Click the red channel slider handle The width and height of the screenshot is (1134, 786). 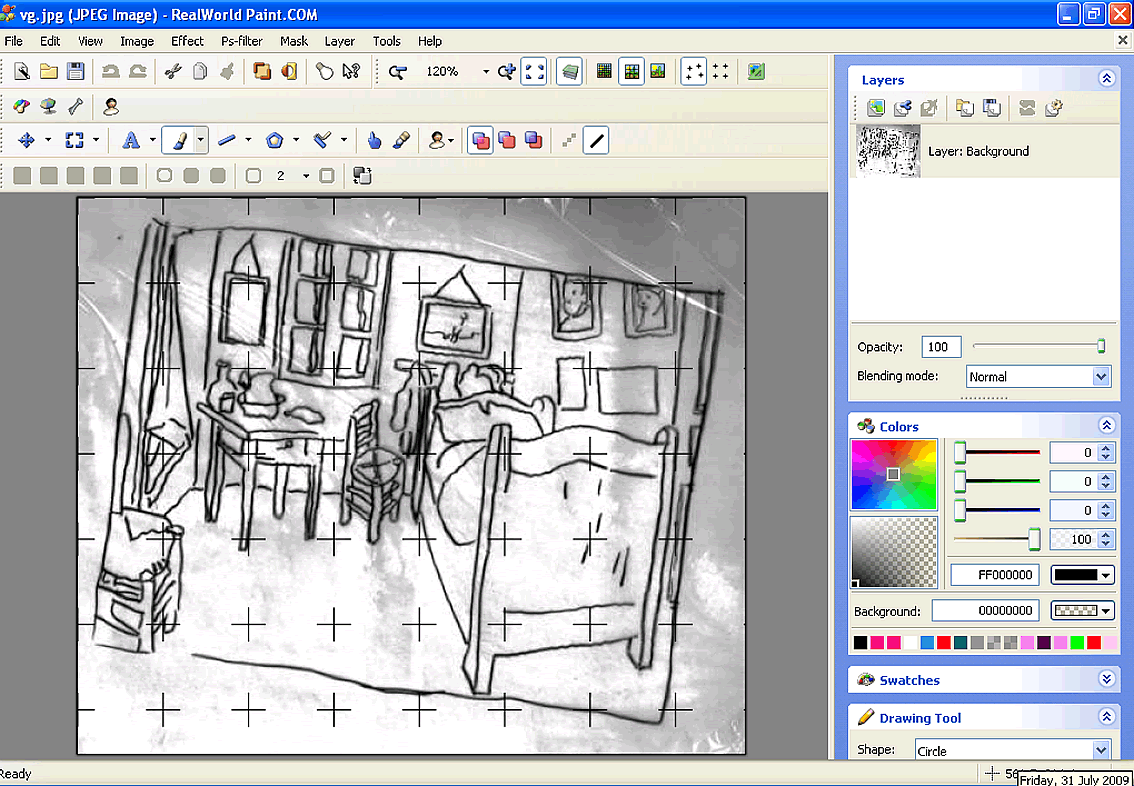tap(960, 453)
